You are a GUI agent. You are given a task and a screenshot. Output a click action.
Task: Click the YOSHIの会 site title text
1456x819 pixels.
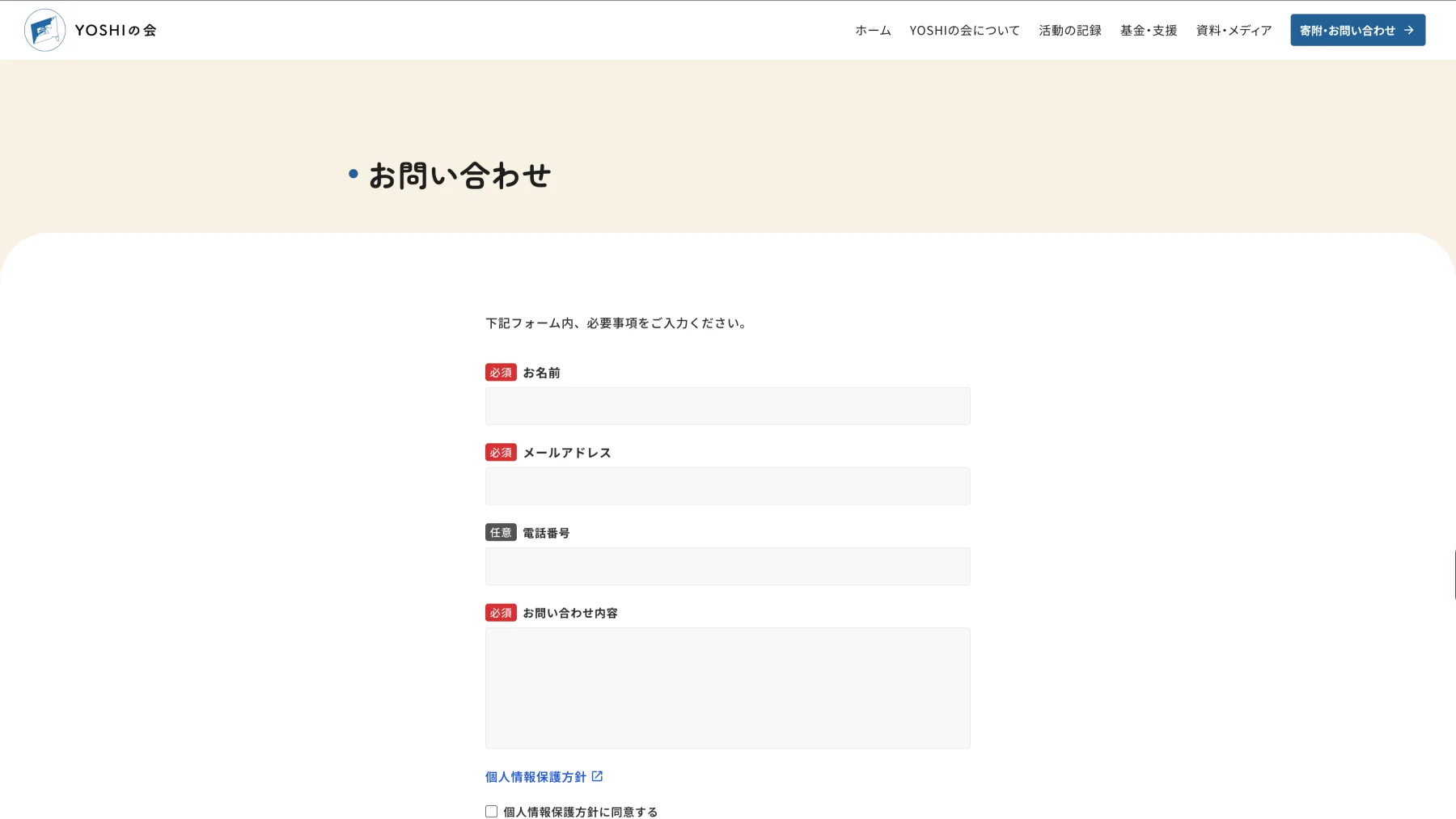click(x=116, y=30)
